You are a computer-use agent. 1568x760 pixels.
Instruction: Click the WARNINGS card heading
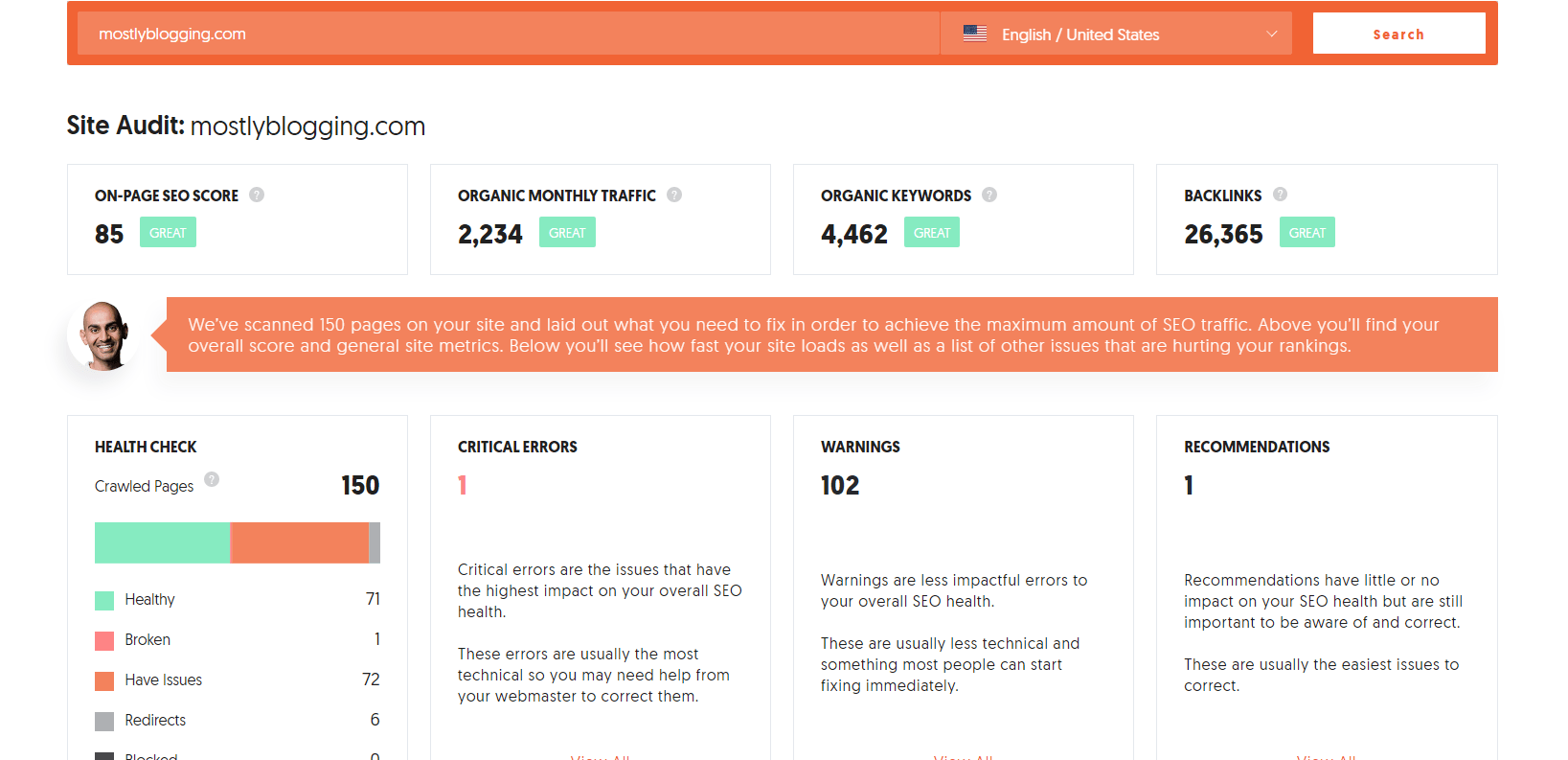[860, 447]
